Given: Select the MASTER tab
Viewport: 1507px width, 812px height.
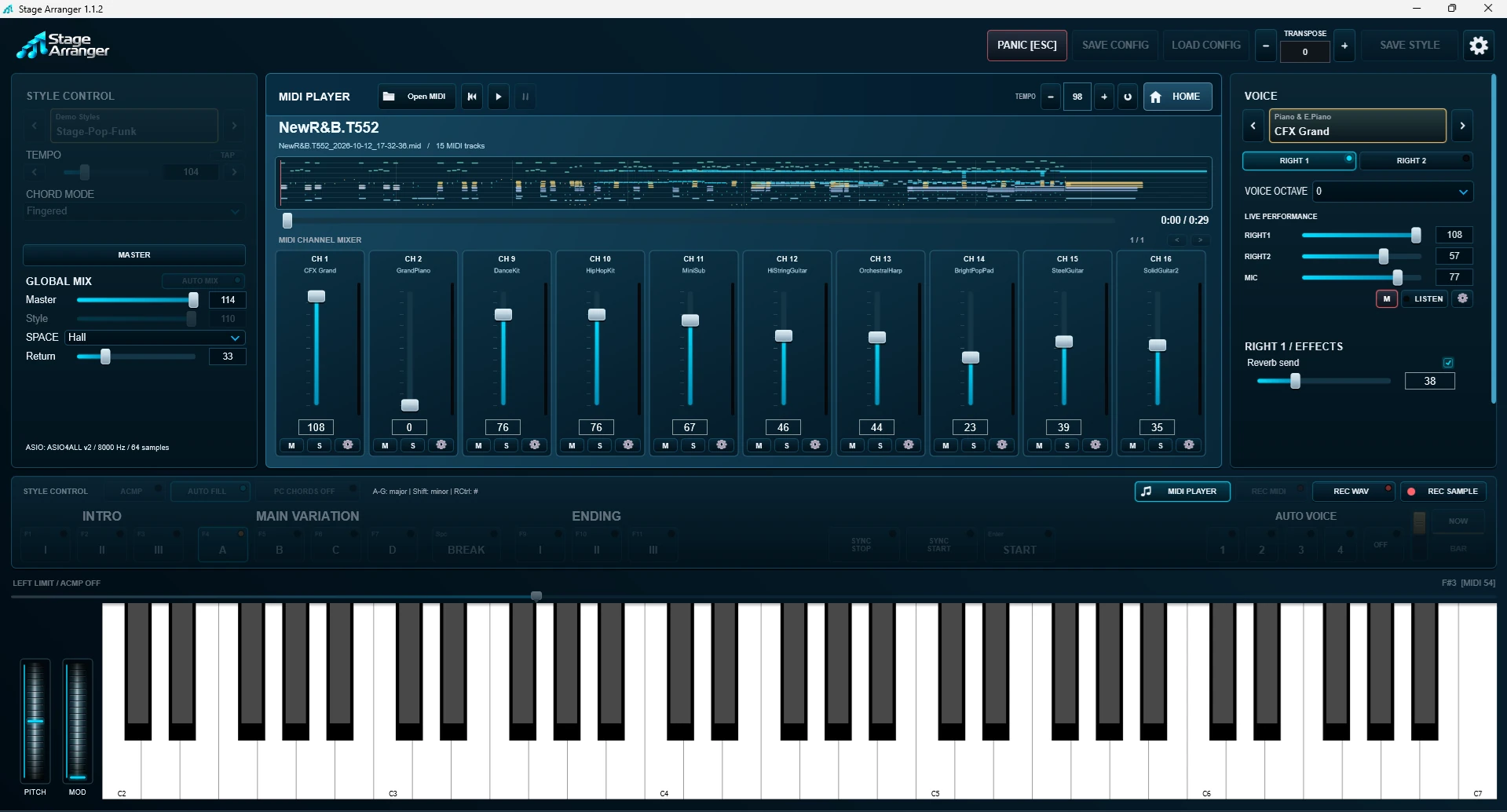Looking at the screenshot, I should click(x=134, y=255).
